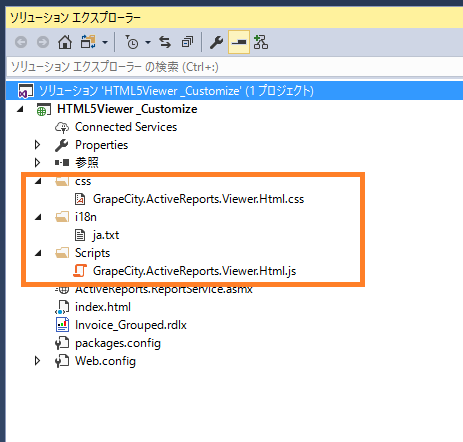The height and width of the screenshot is (442, 463).
Task: Click the View Class Diagram icon
Action: pyautogui.click(x=261, y=42)
